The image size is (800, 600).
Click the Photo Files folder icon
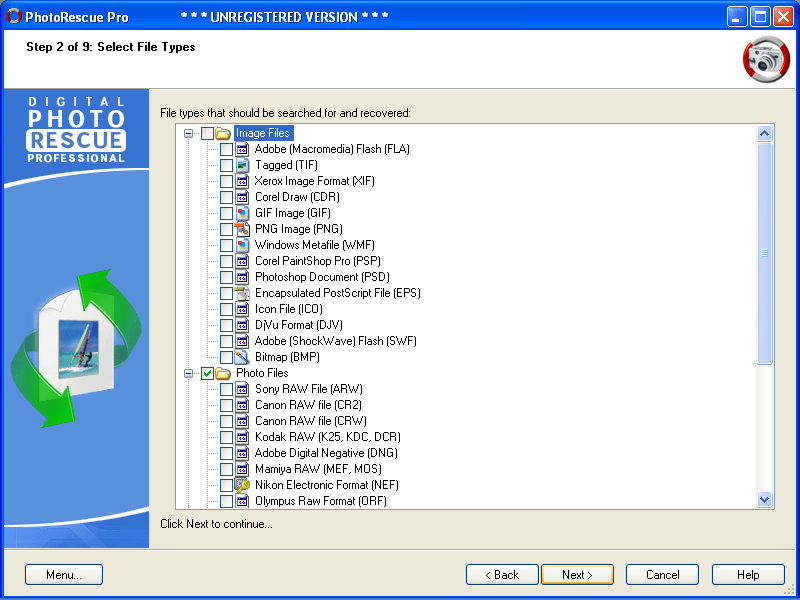point(223,373)
